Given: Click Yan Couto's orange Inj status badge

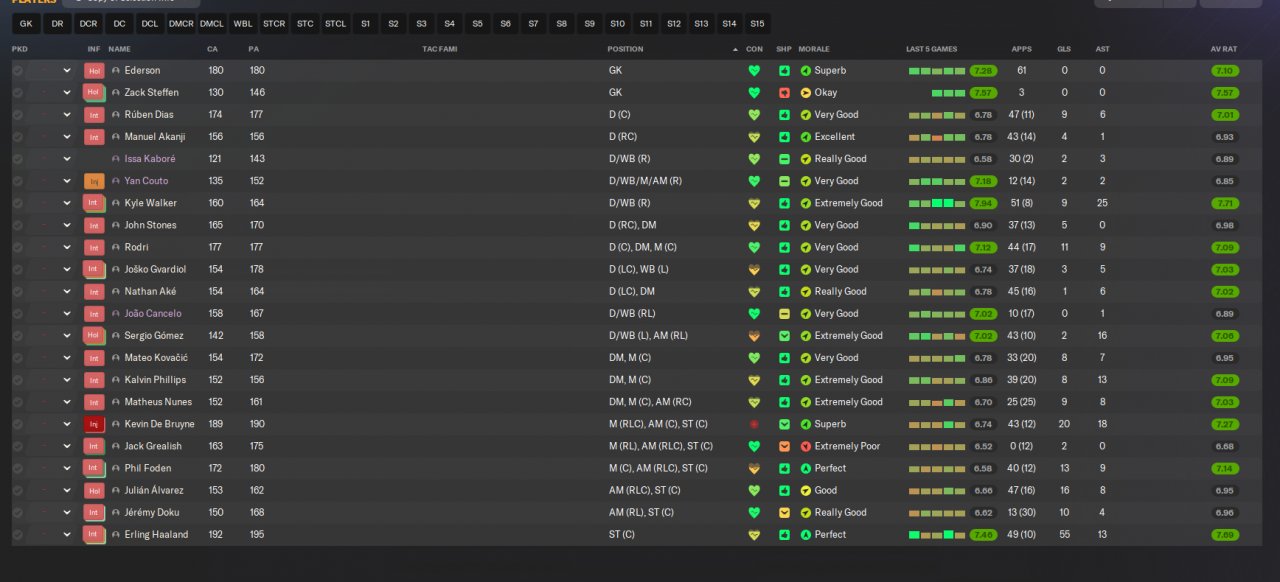Looking at the screenshot, I should pyautogui.click(x=94, y=181).
